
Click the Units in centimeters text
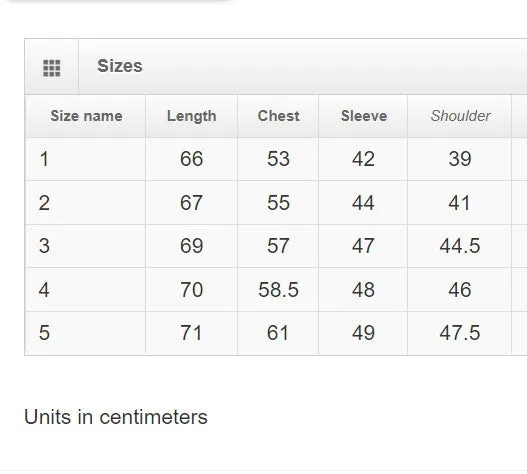pyautogui.click(x=116, y=417)
